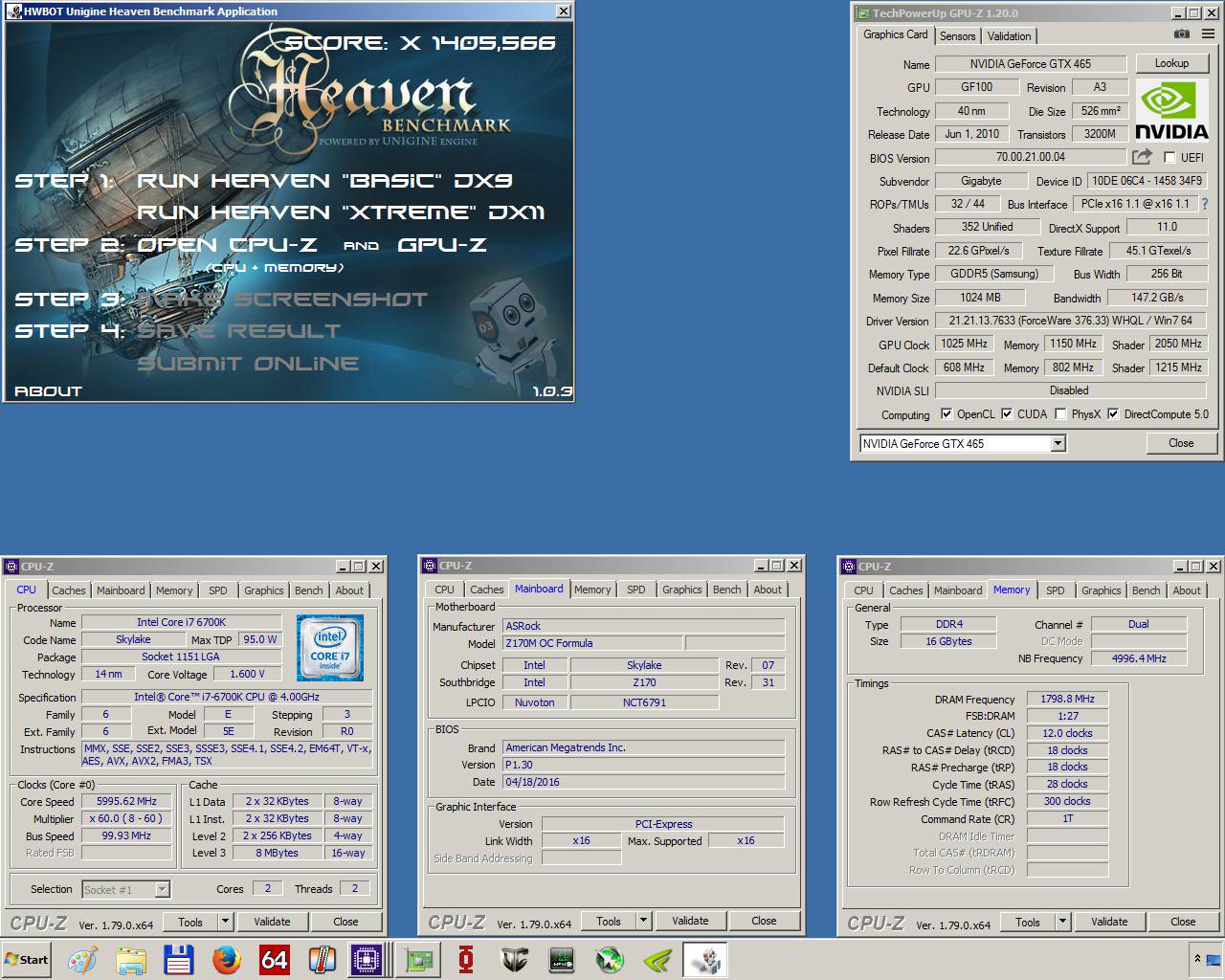Open the Caches tab in the CPU-Z processor window
Screen dimensions: 1225x980
69,590
